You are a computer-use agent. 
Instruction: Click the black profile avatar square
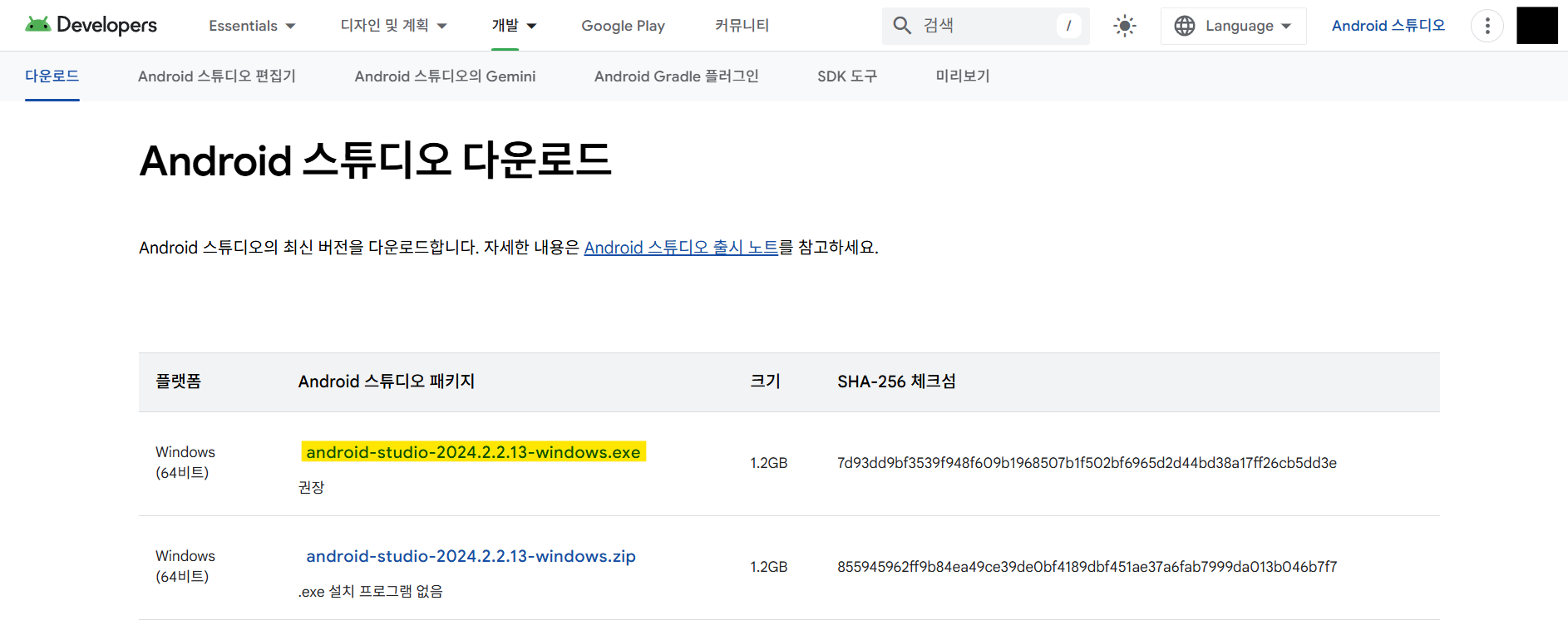pos(1537,26)
